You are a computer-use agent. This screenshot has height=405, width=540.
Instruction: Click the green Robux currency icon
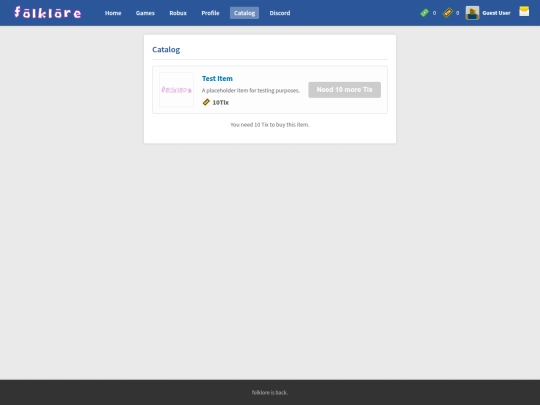click(x=424, y=13)
